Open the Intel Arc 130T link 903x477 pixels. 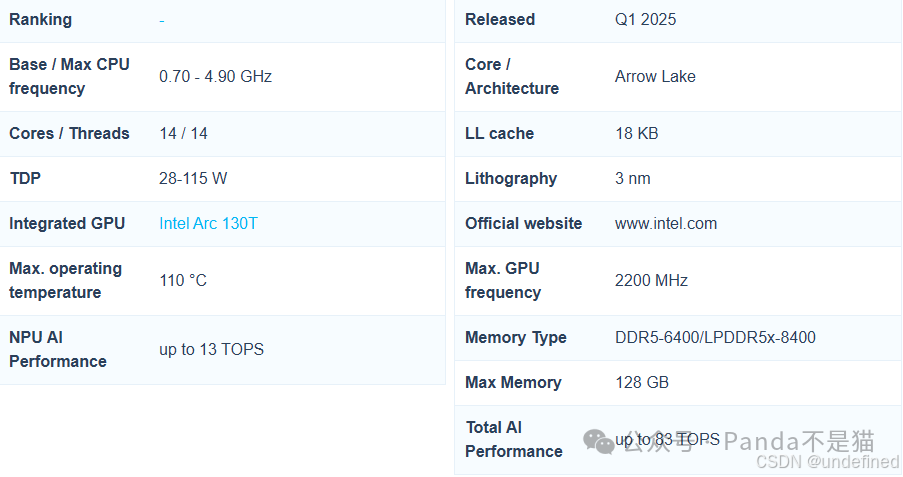(x=208, y=224)
